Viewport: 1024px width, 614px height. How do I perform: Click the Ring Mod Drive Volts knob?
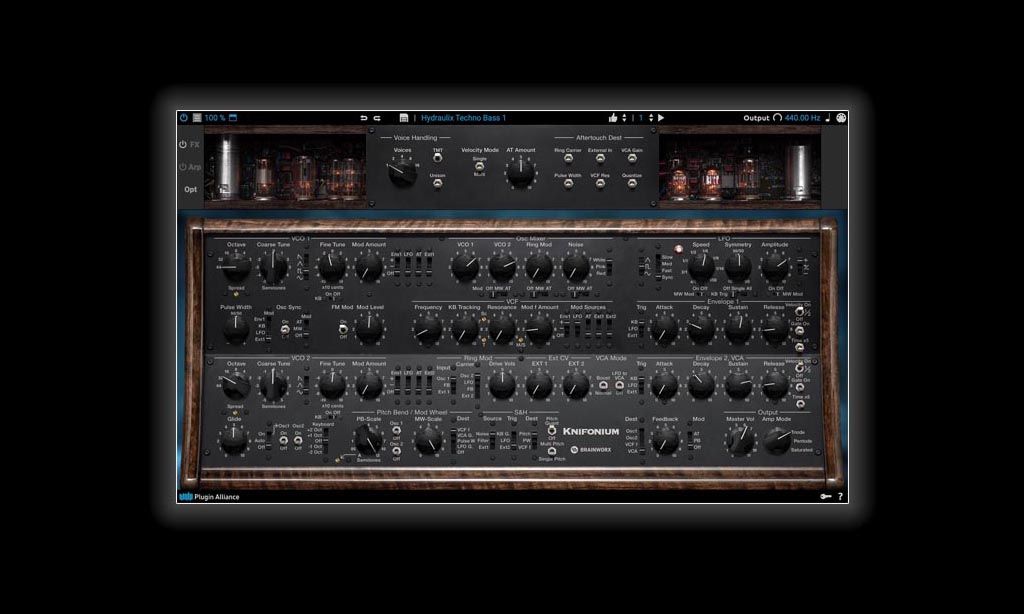point(502,385)
